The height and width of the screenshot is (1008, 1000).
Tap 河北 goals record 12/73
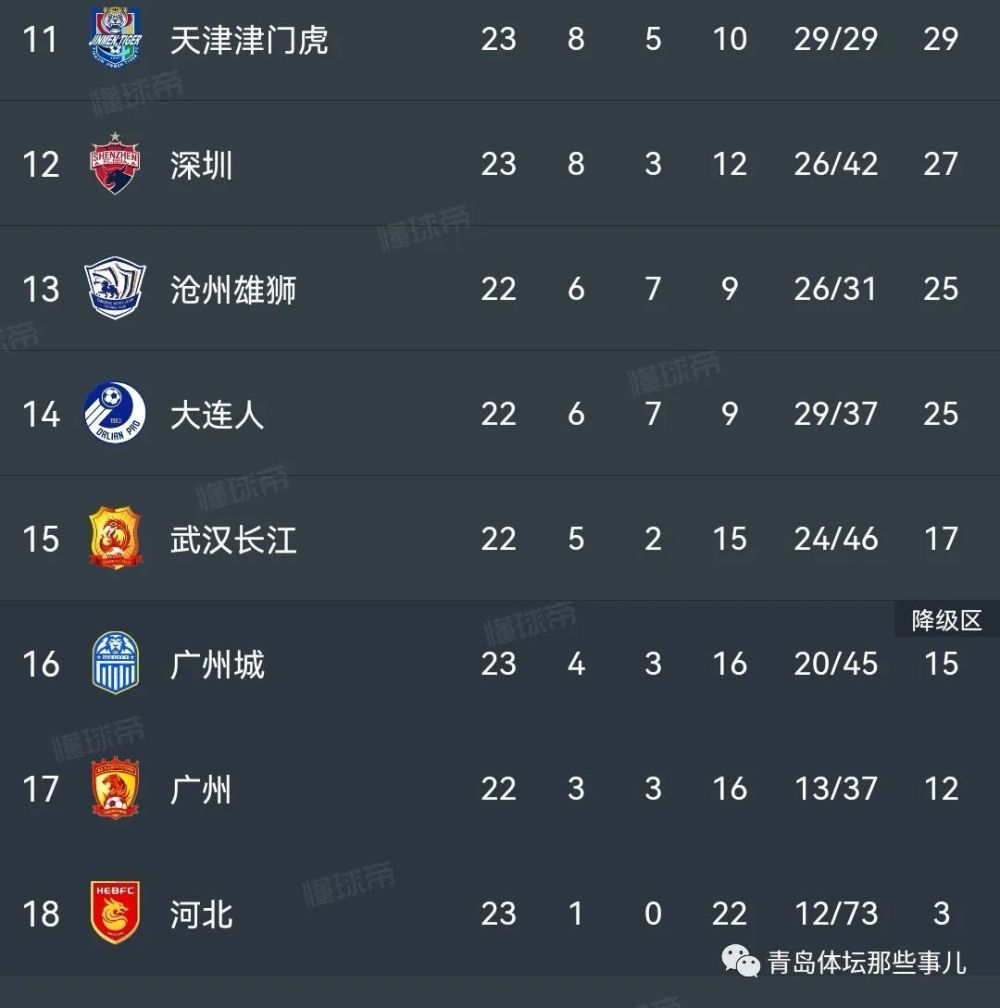point(835,914)
